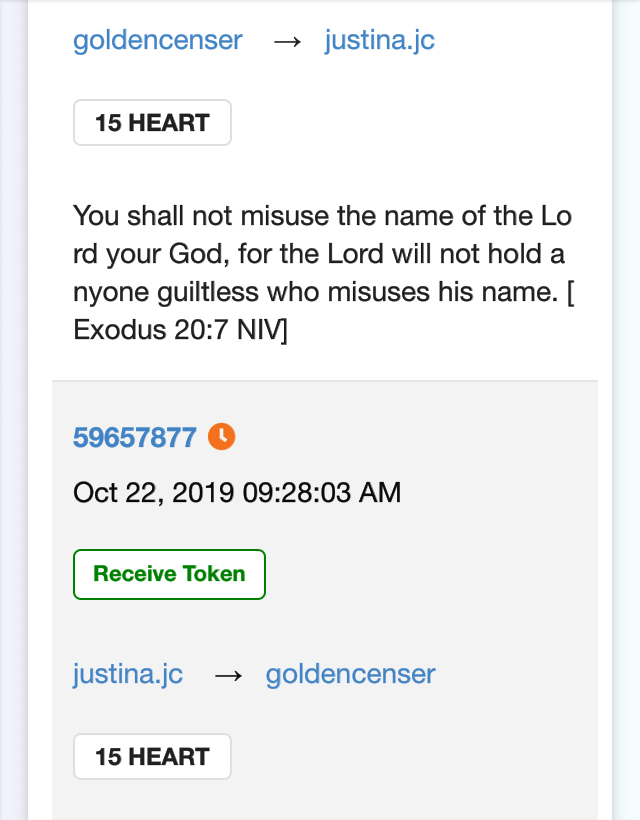
Task: Open sender goldencenser's profile above the memo
Action: 158,41
